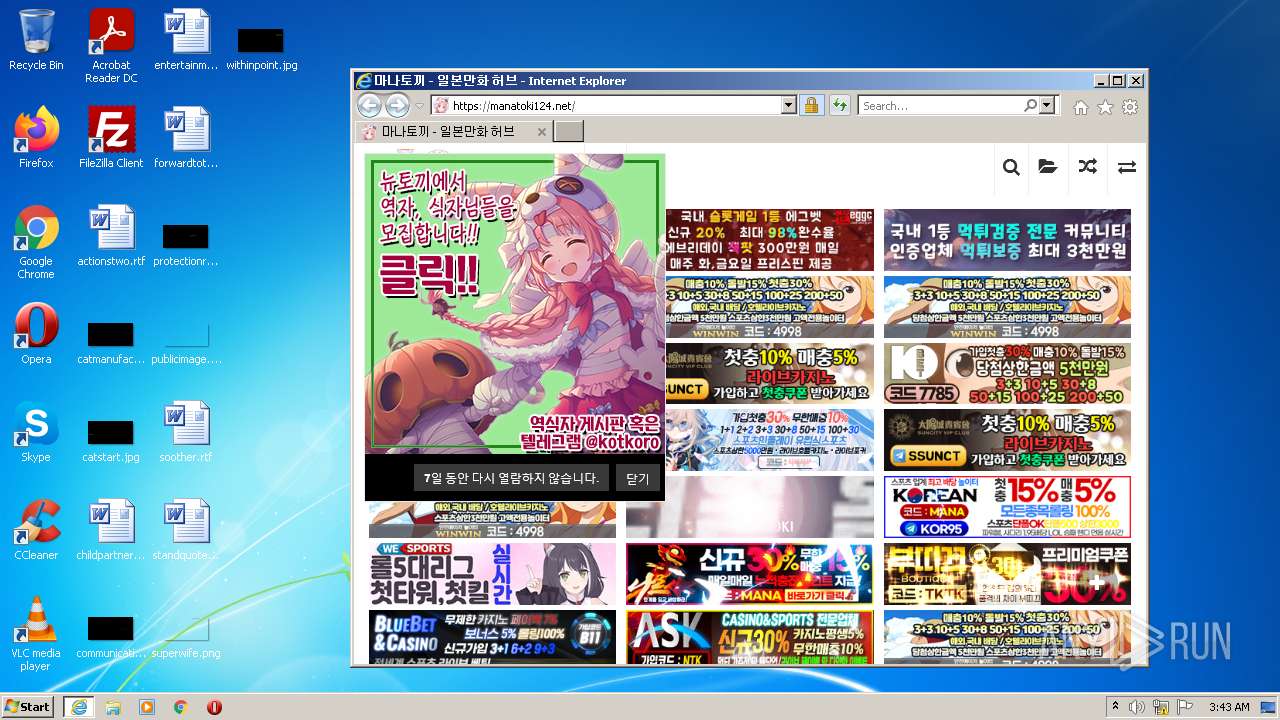Screen dimensions: 1280x720
Task: Launch Skype desktop shortcut
Action: point(36,432)
